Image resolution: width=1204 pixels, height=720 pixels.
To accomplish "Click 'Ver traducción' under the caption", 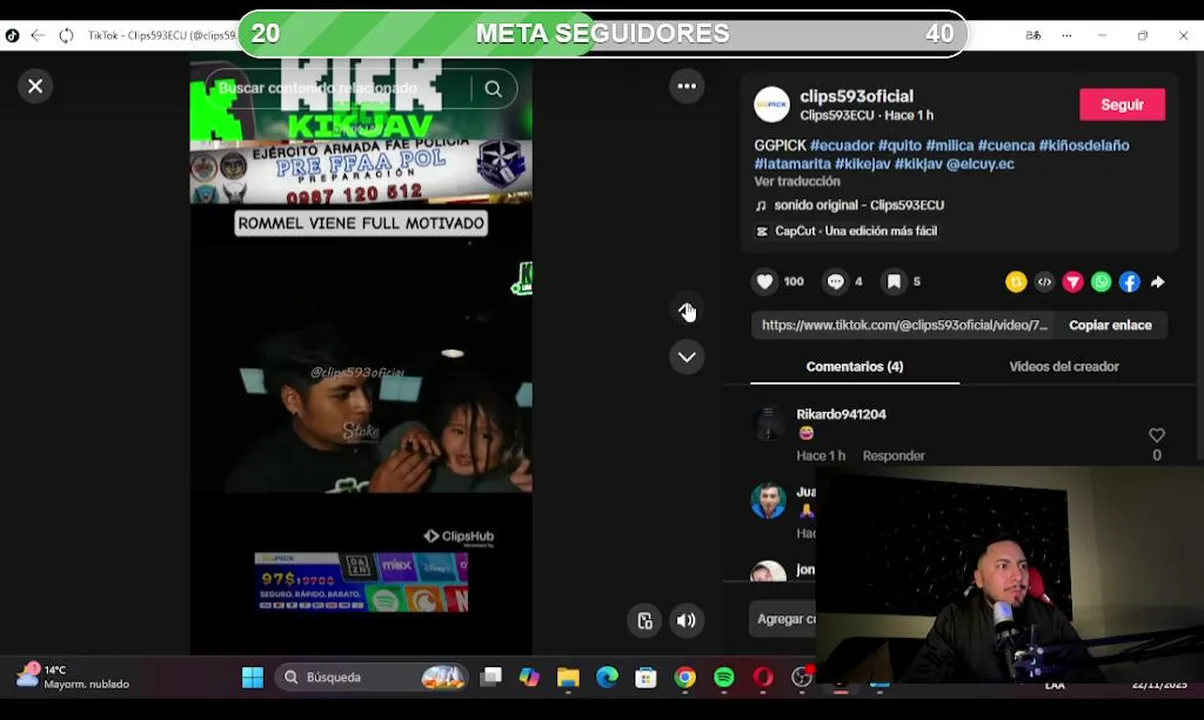I will point(797,181).
